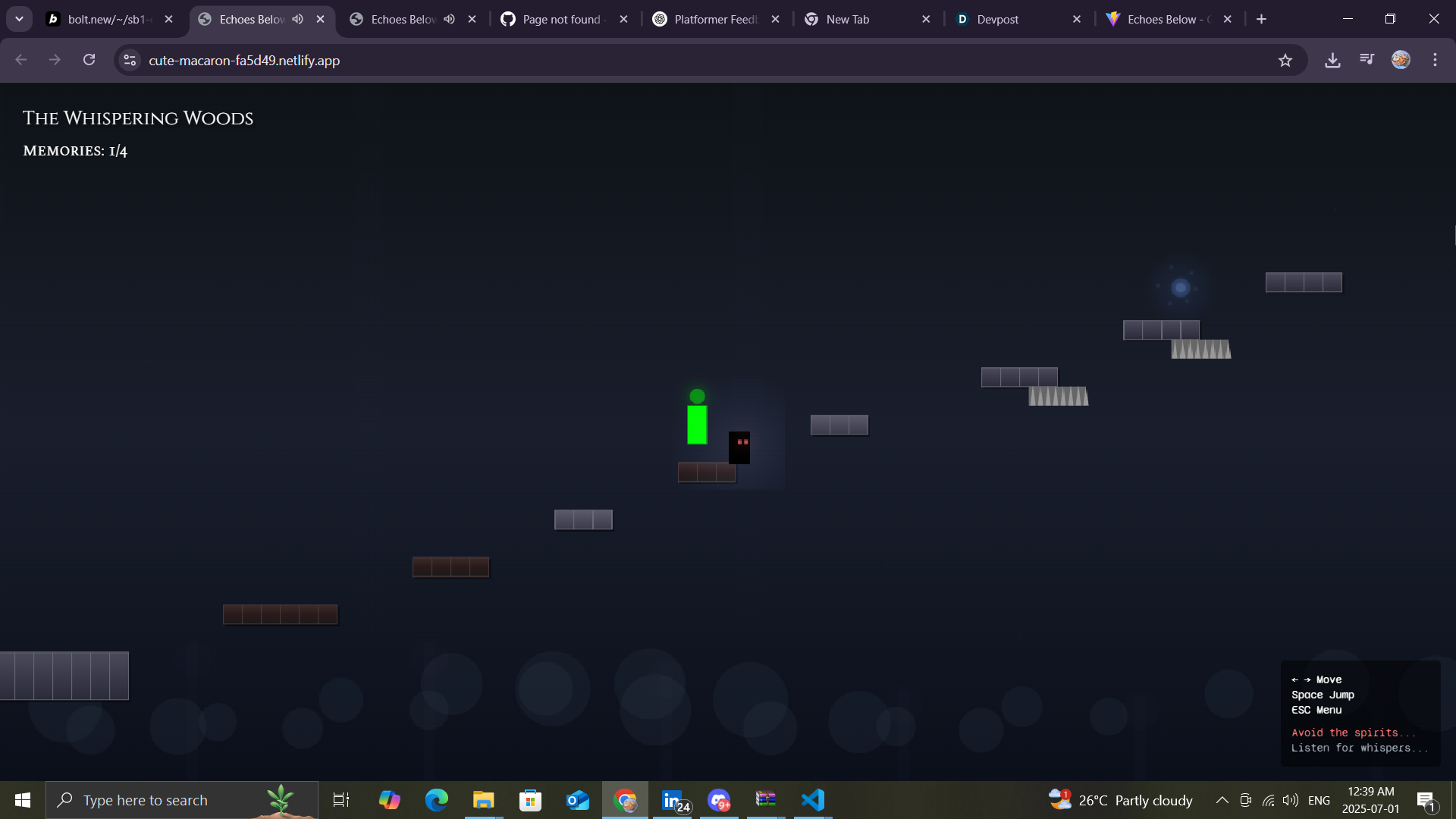Viewport: 1456px width, 819px height.
Task: Expand the tab search dropdown
Action: [19, 19]
